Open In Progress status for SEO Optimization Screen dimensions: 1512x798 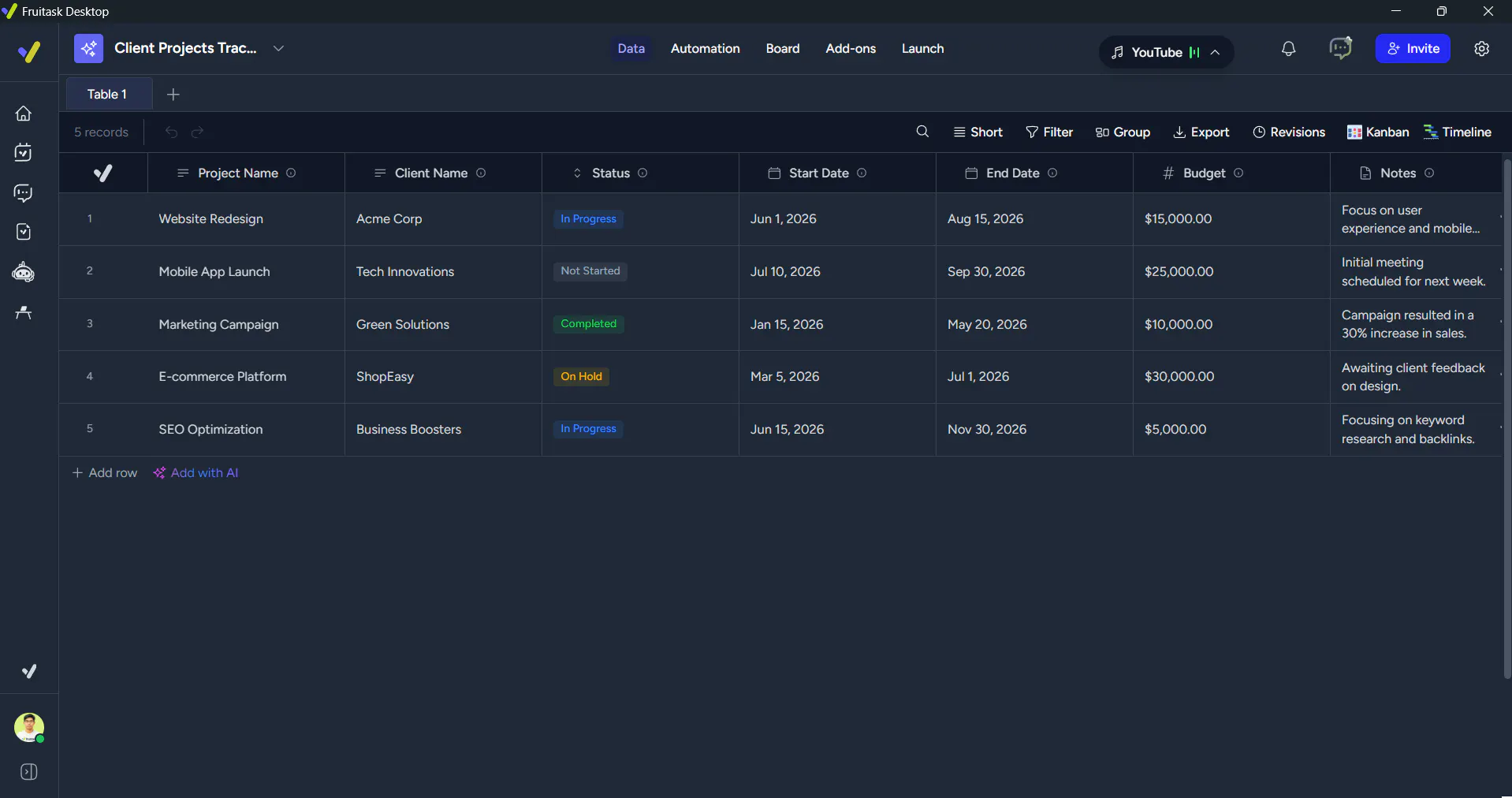tap(588, 428)
